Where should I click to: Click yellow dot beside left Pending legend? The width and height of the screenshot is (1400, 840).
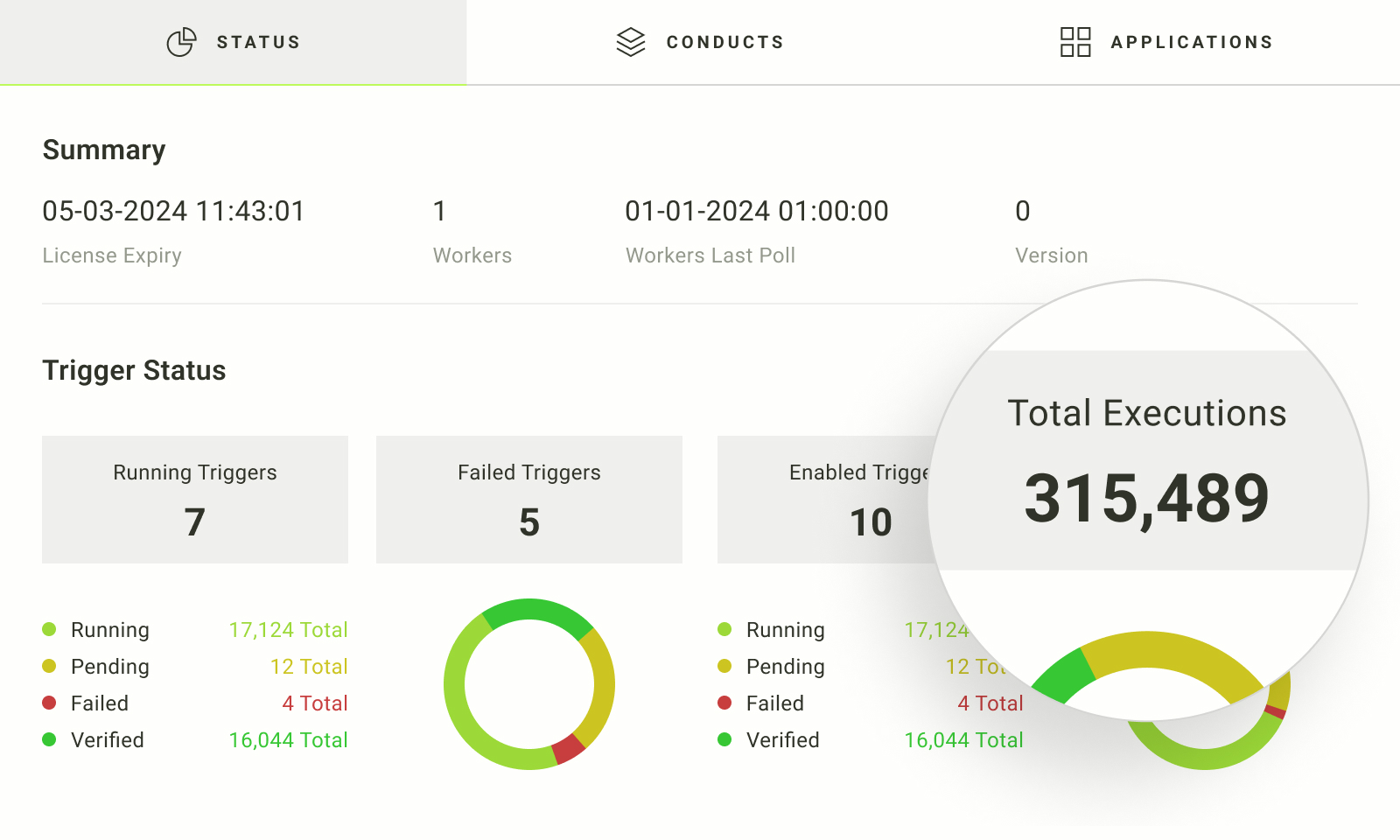coord(49,666)
